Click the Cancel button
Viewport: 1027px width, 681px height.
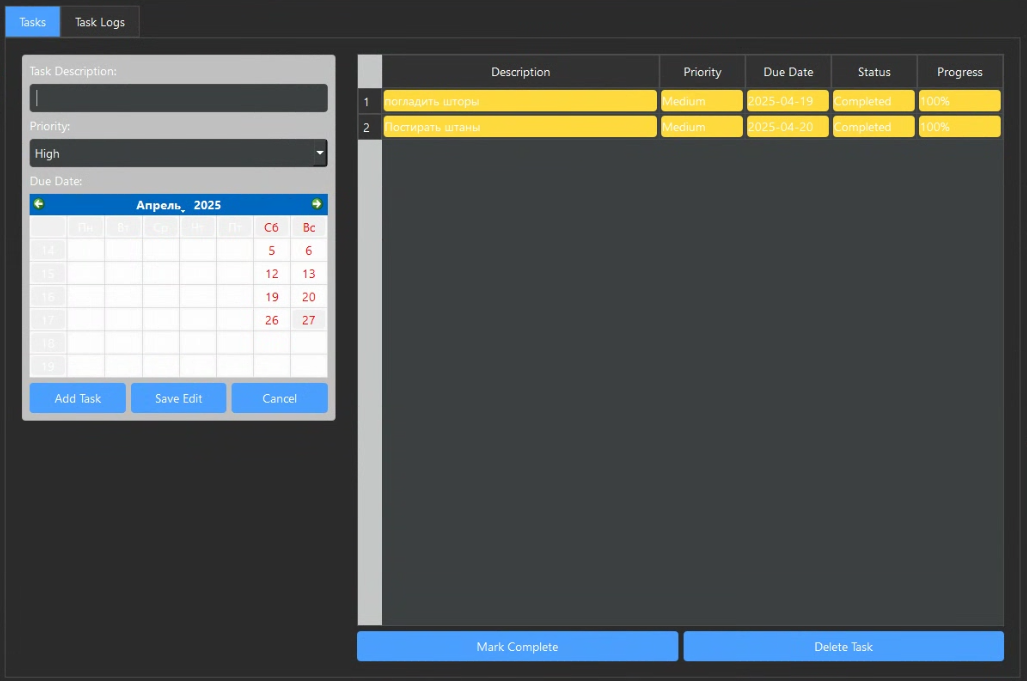coord(280,398)
